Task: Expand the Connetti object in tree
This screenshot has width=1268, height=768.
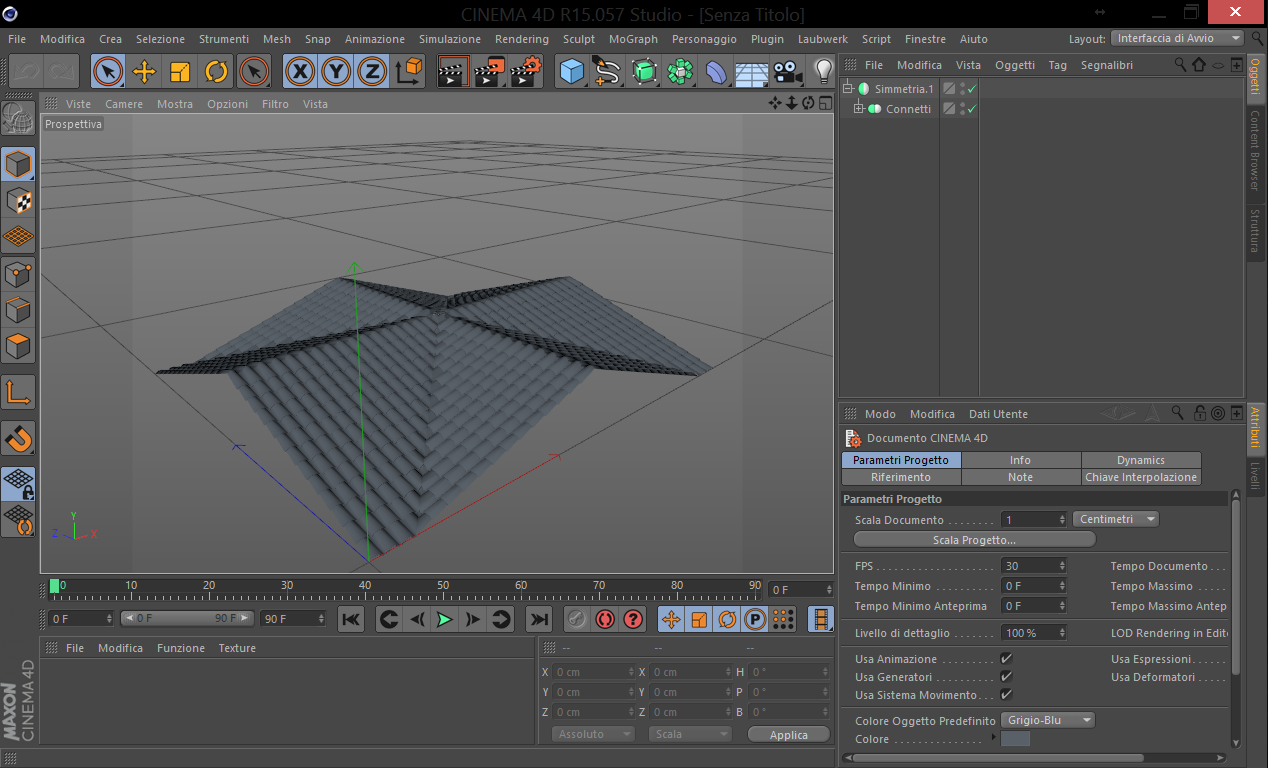Action: point(858,109)
